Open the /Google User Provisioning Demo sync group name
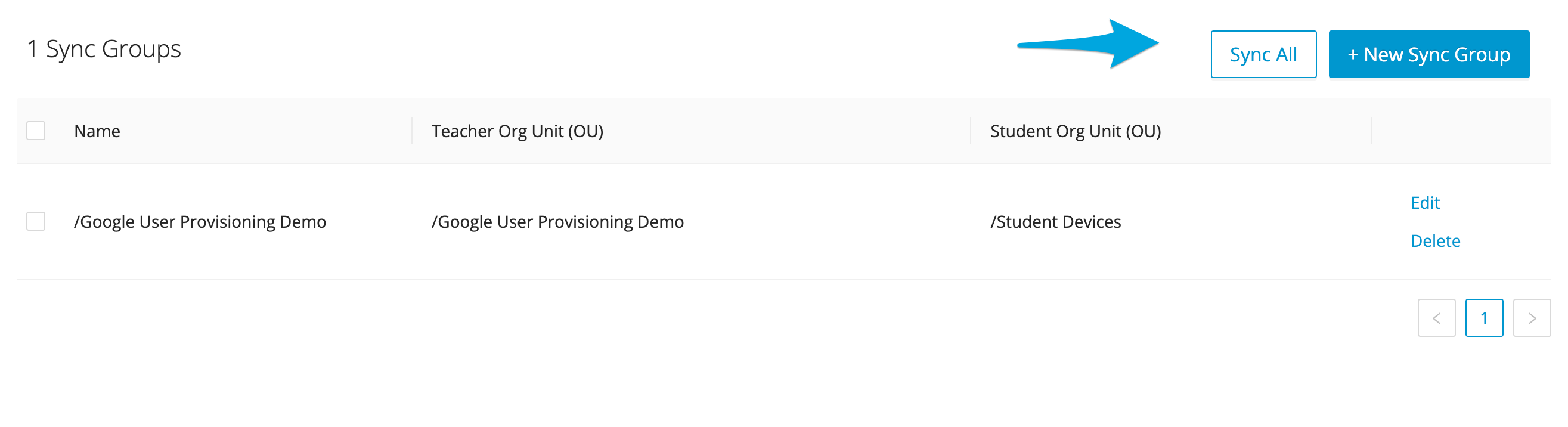This screenshot has height=427, width=1568. pyautogui.click(x=201, y=222)
